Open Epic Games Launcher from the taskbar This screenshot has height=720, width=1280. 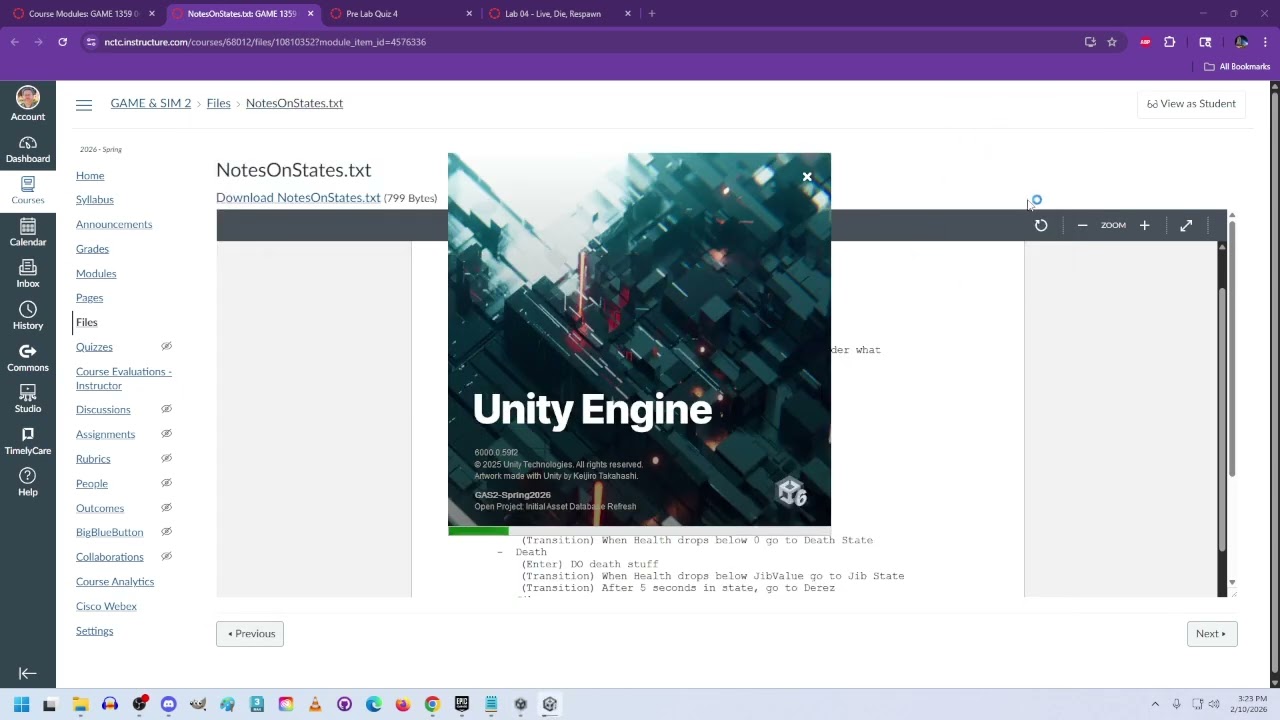coord(461,704)
